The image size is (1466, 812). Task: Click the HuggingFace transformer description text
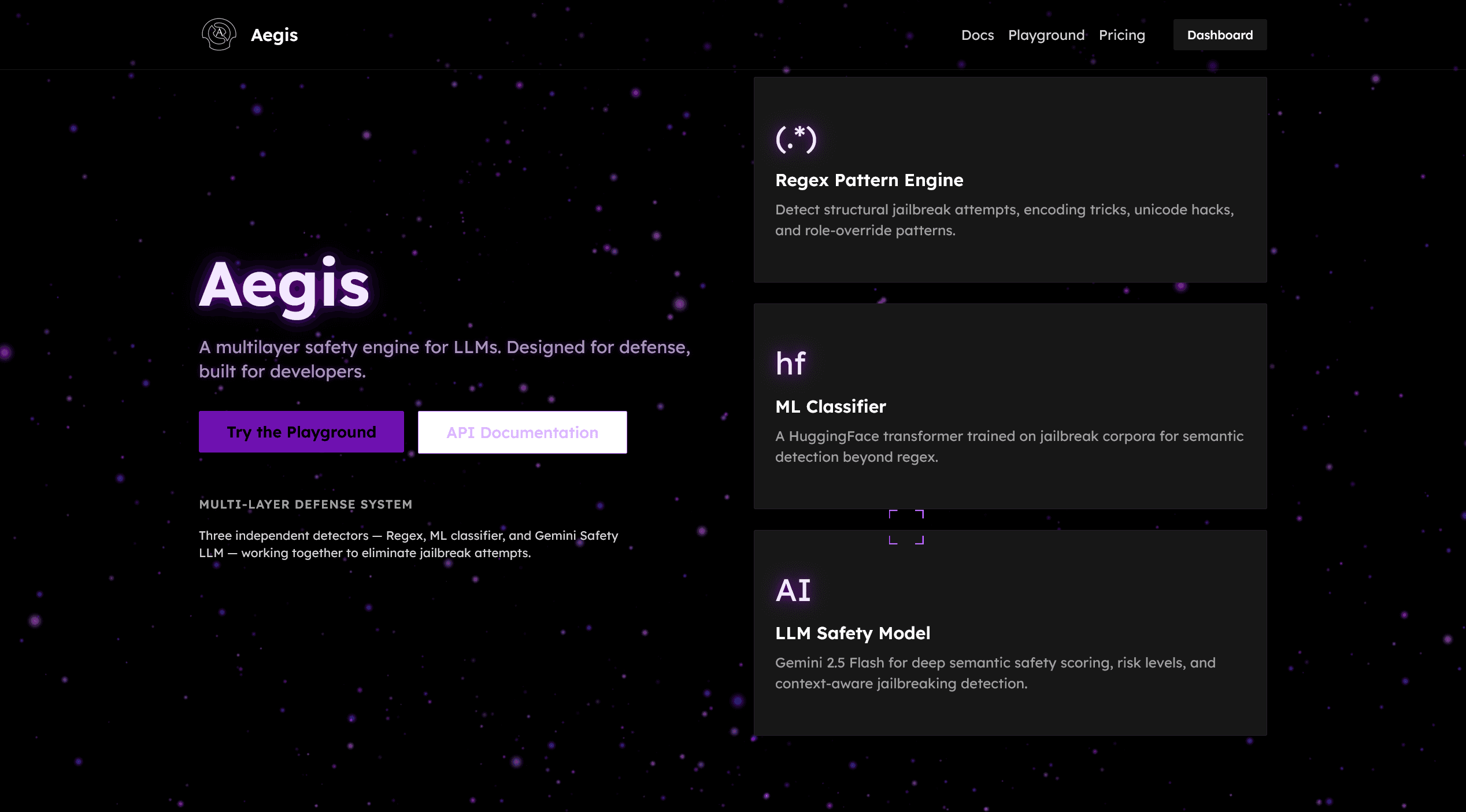(1009, 447)
